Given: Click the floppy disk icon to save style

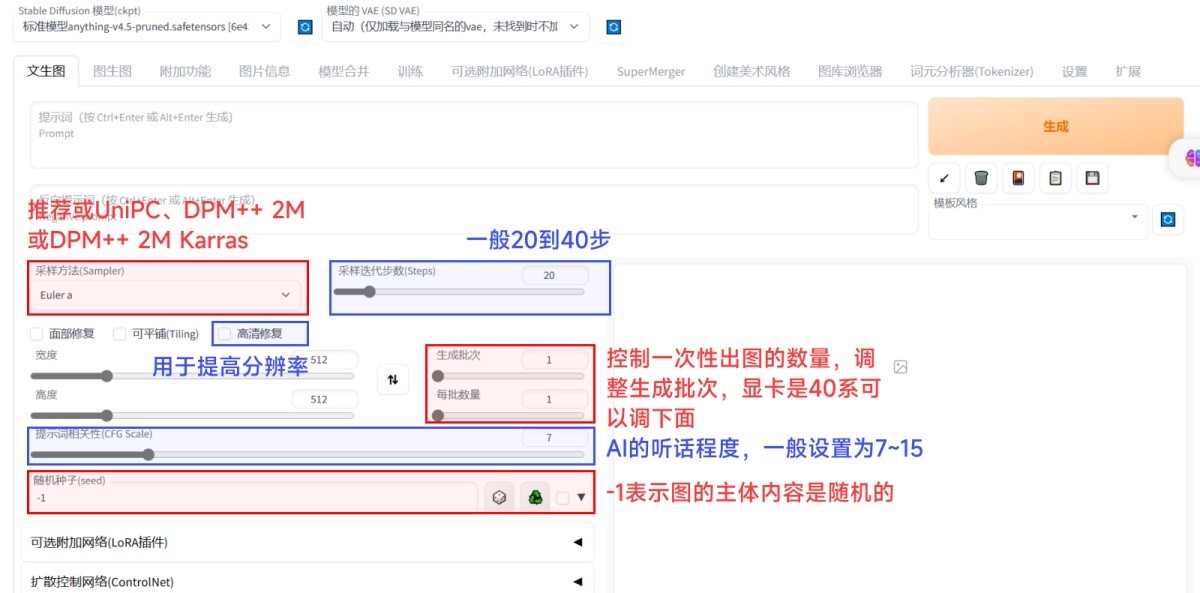Looking at the screenshot, I should point(1092,177).
